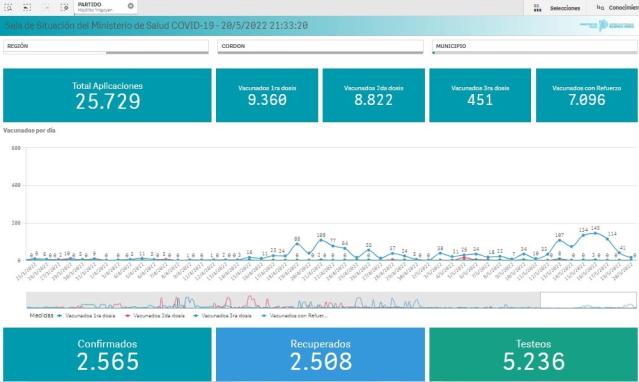Open the smart search icon in the selections bar
Image resolution: width=639 pixels, height=382 pixels.
click(8, 7)
